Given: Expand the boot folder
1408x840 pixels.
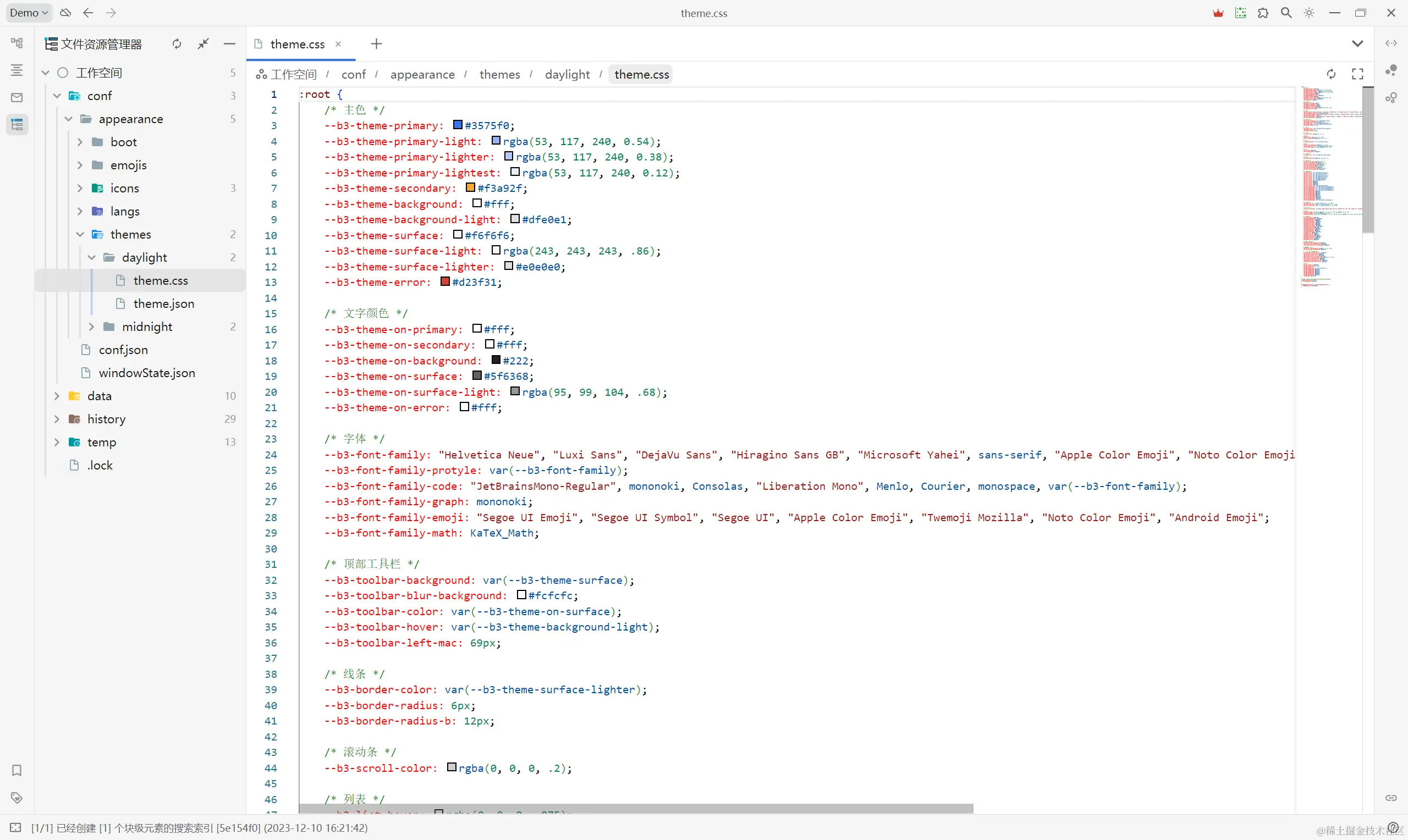Looking at the screenshot, I should tap(80, 142).
